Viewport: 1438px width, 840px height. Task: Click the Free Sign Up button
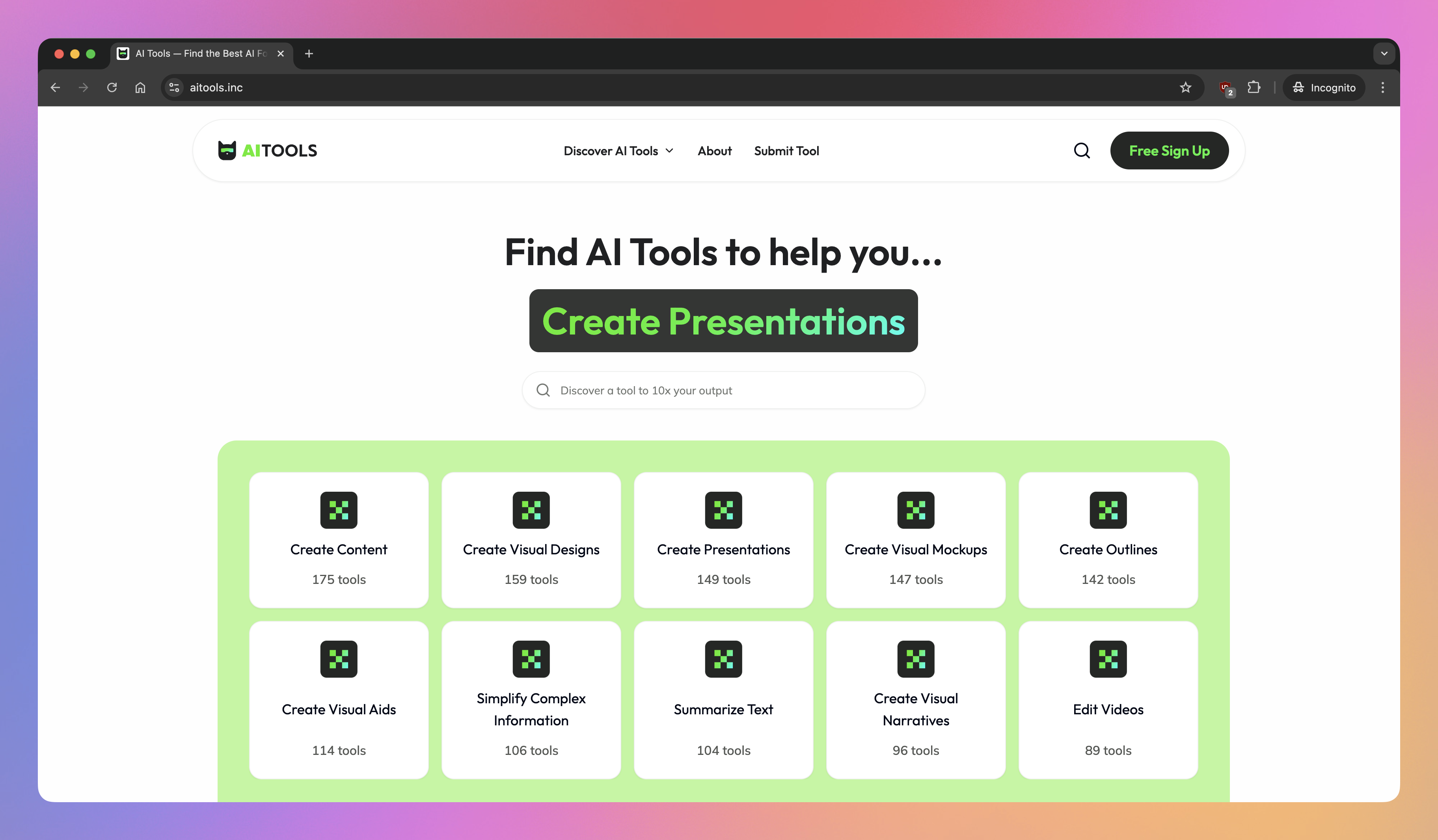1169,151
